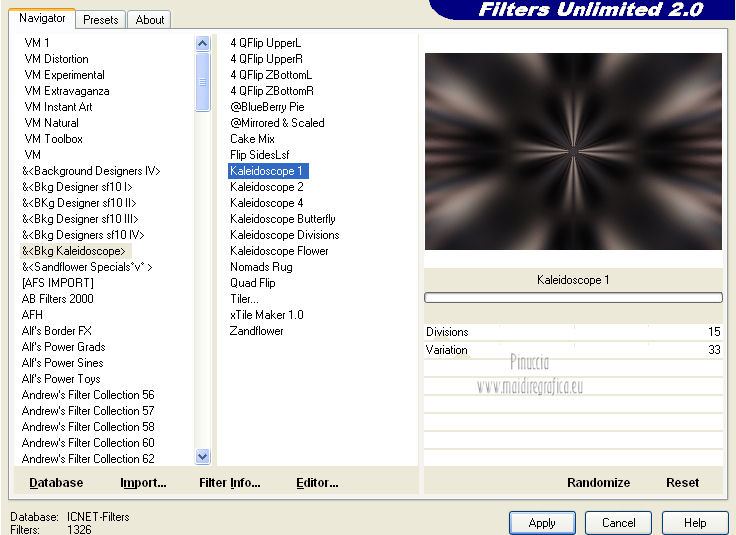This screenshot has height=535, width=736.
Task: Select Alf's Power Toys category
Action: (x=61, y=378)
